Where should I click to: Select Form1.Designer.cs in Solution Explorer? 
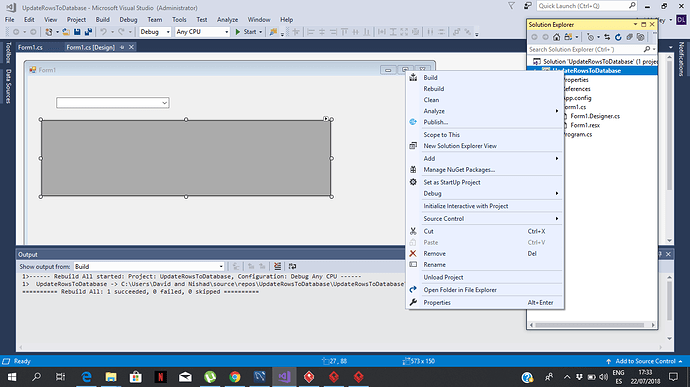595,116
